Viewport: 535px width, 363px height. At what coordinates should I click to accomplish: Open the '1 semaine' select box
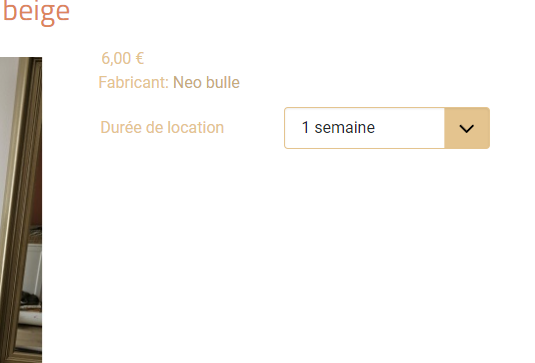click(387, 128)
